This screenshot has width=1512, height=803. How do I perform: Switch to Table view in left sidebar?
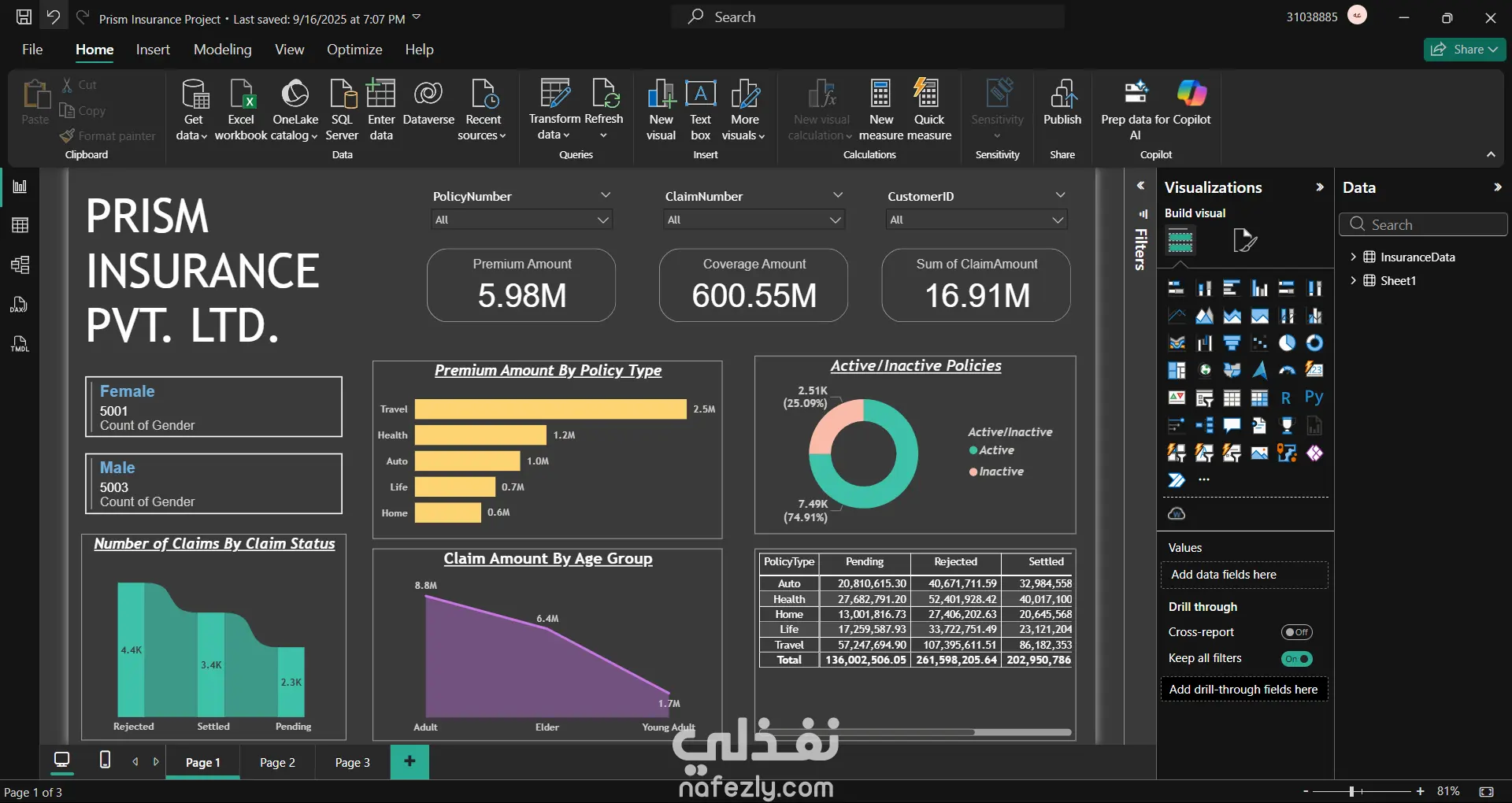click(20, 225)
